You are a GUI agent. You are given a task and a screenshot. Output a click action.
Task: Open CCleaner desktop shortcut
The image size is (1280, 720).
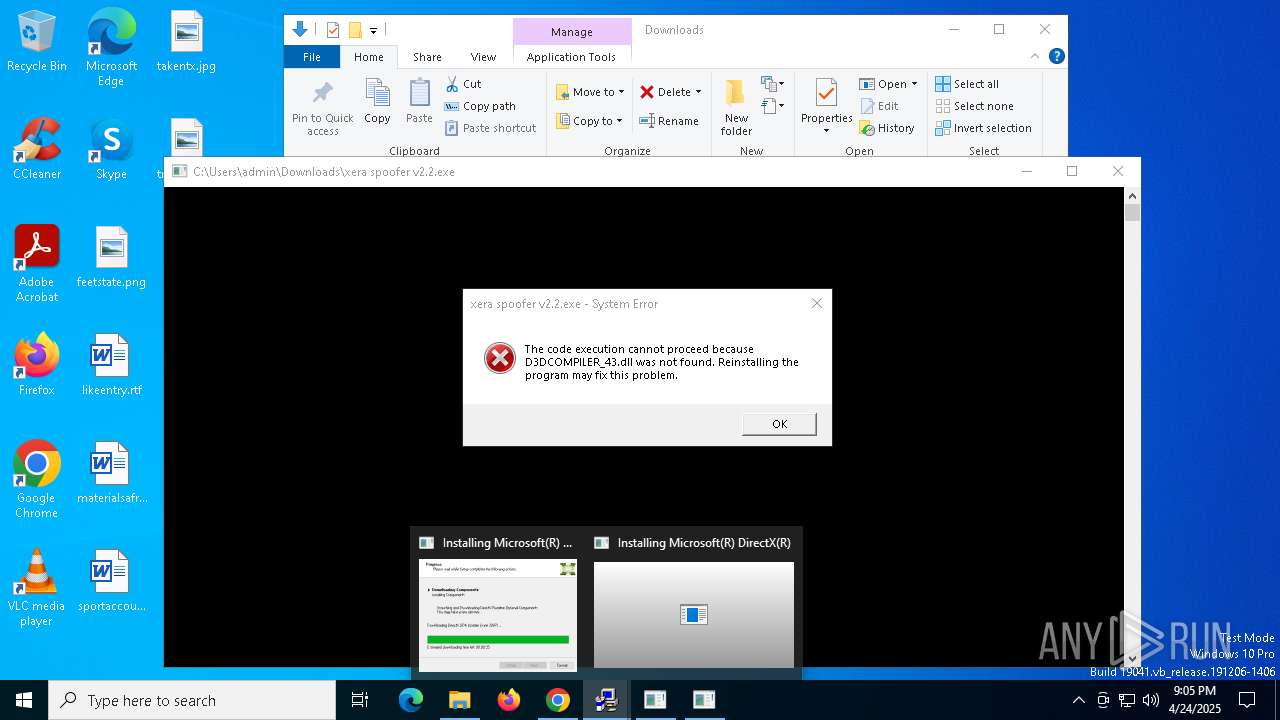pos(37,150)
